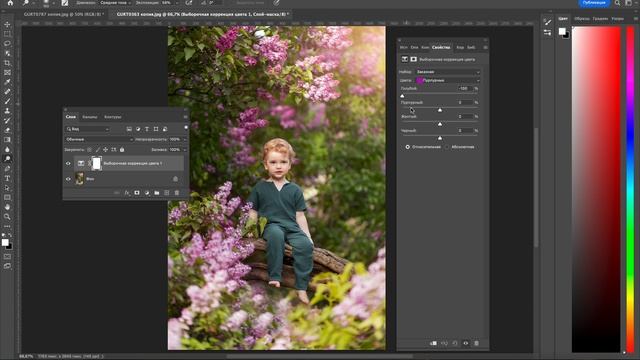Click the mask icon in Properties header

[413, 59]
